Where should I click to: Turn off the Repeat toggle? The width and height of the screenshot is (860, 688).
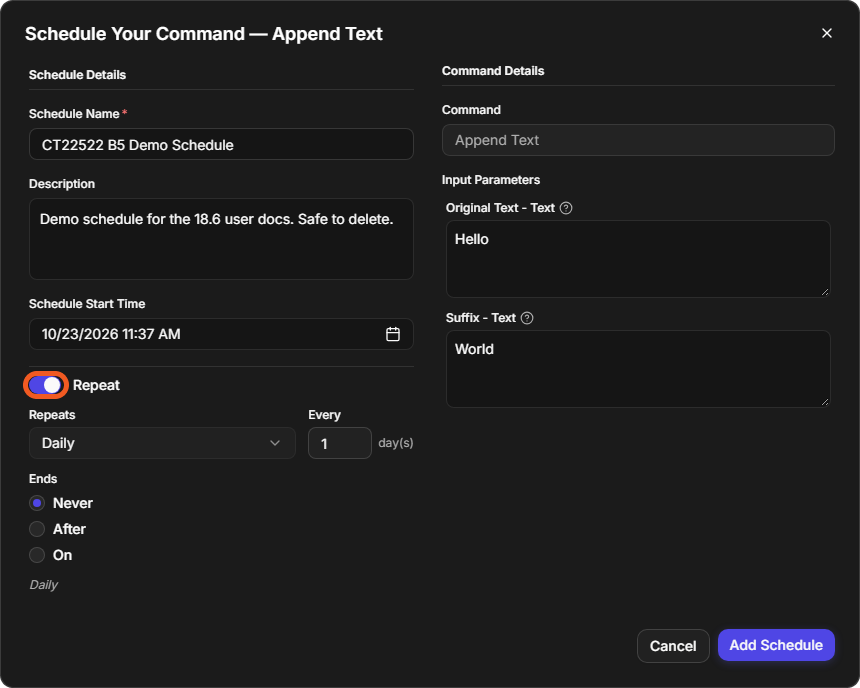point(45,385)
